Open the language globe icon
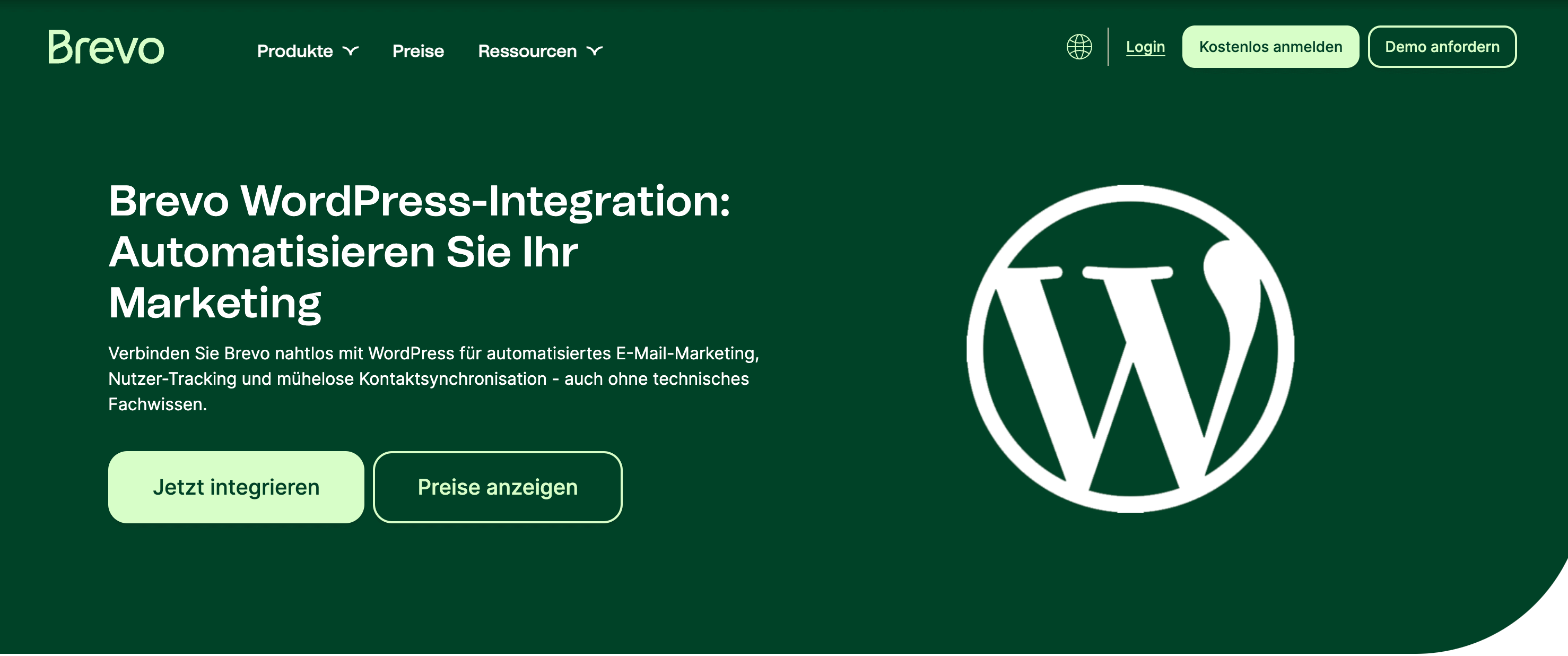This screenshot has width=1568, height=656. click(x=1079, y=47)
